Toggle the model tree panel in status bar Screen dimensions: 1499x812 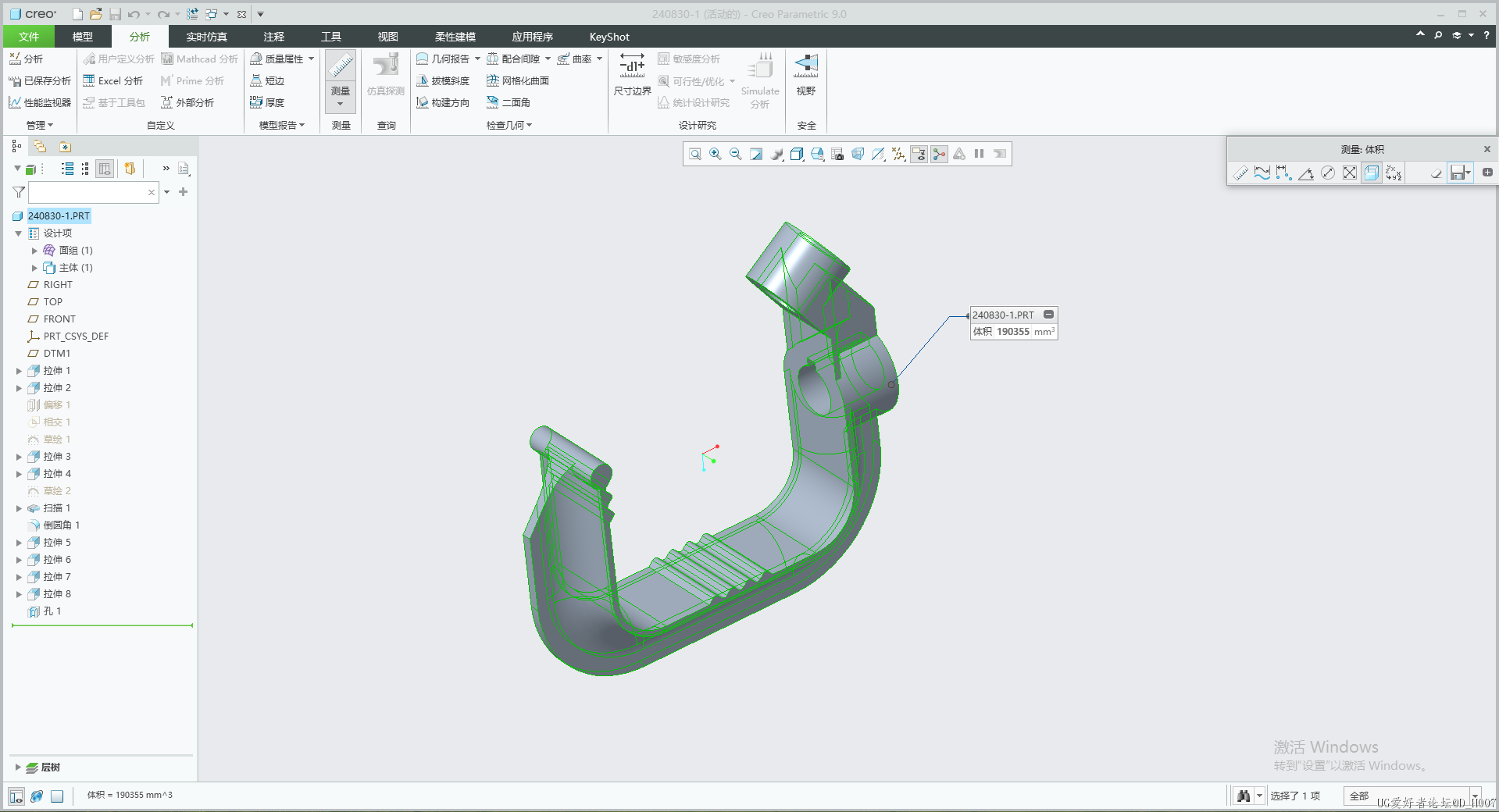(16, 796)
